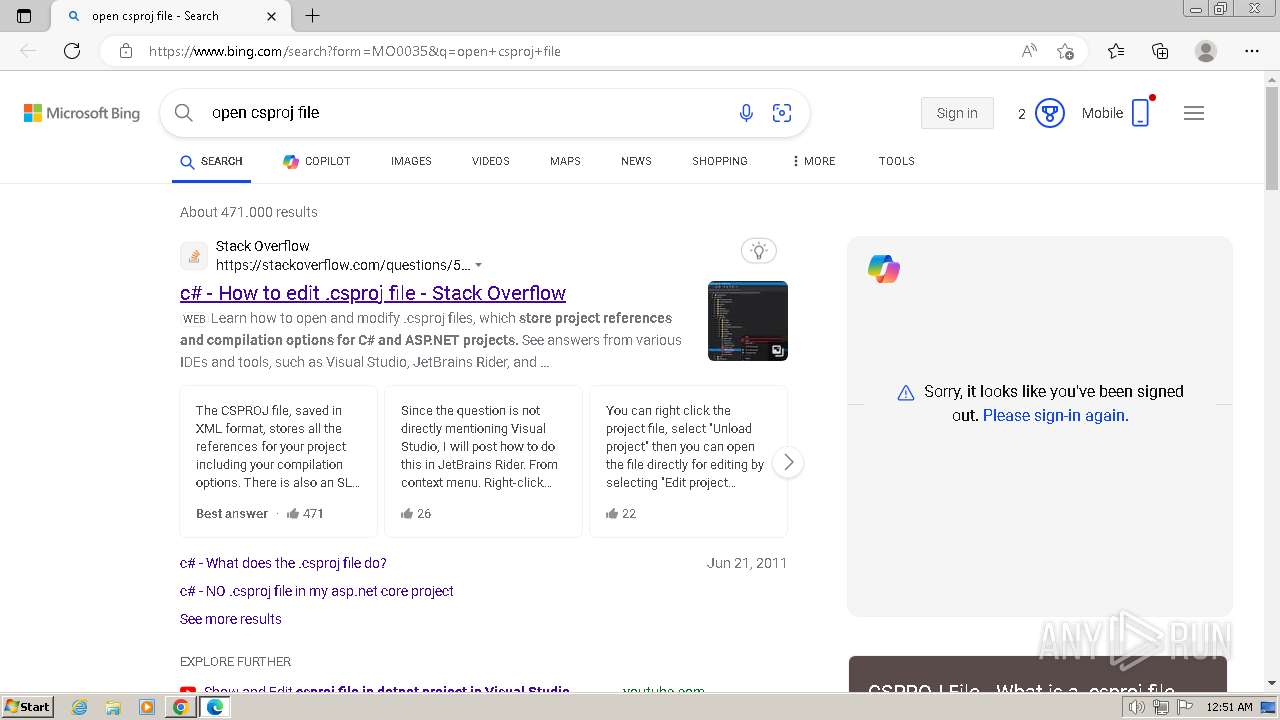Open the tab actions menu icon
The width and height of the screenshot is (1280, 720).
(24, 16)
